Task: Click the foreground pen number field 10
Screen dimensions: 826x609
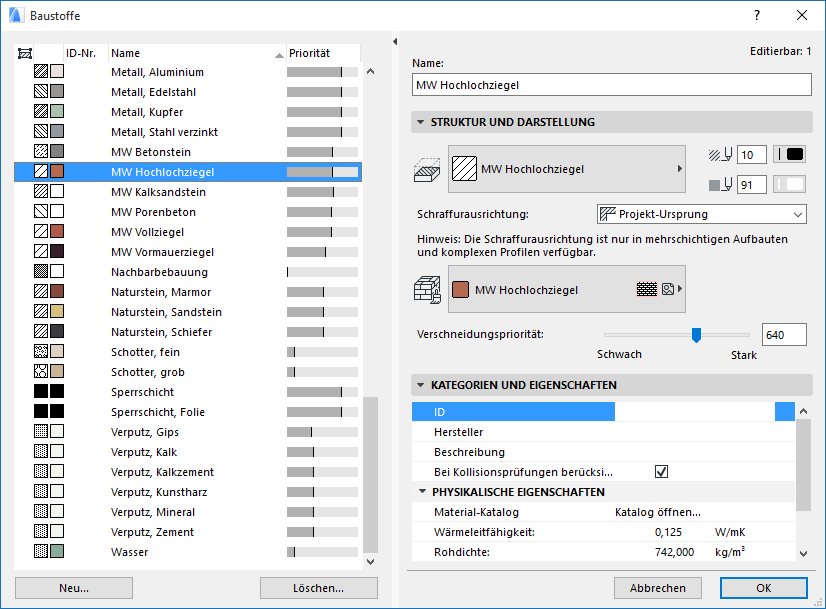Action: [751, 155]
